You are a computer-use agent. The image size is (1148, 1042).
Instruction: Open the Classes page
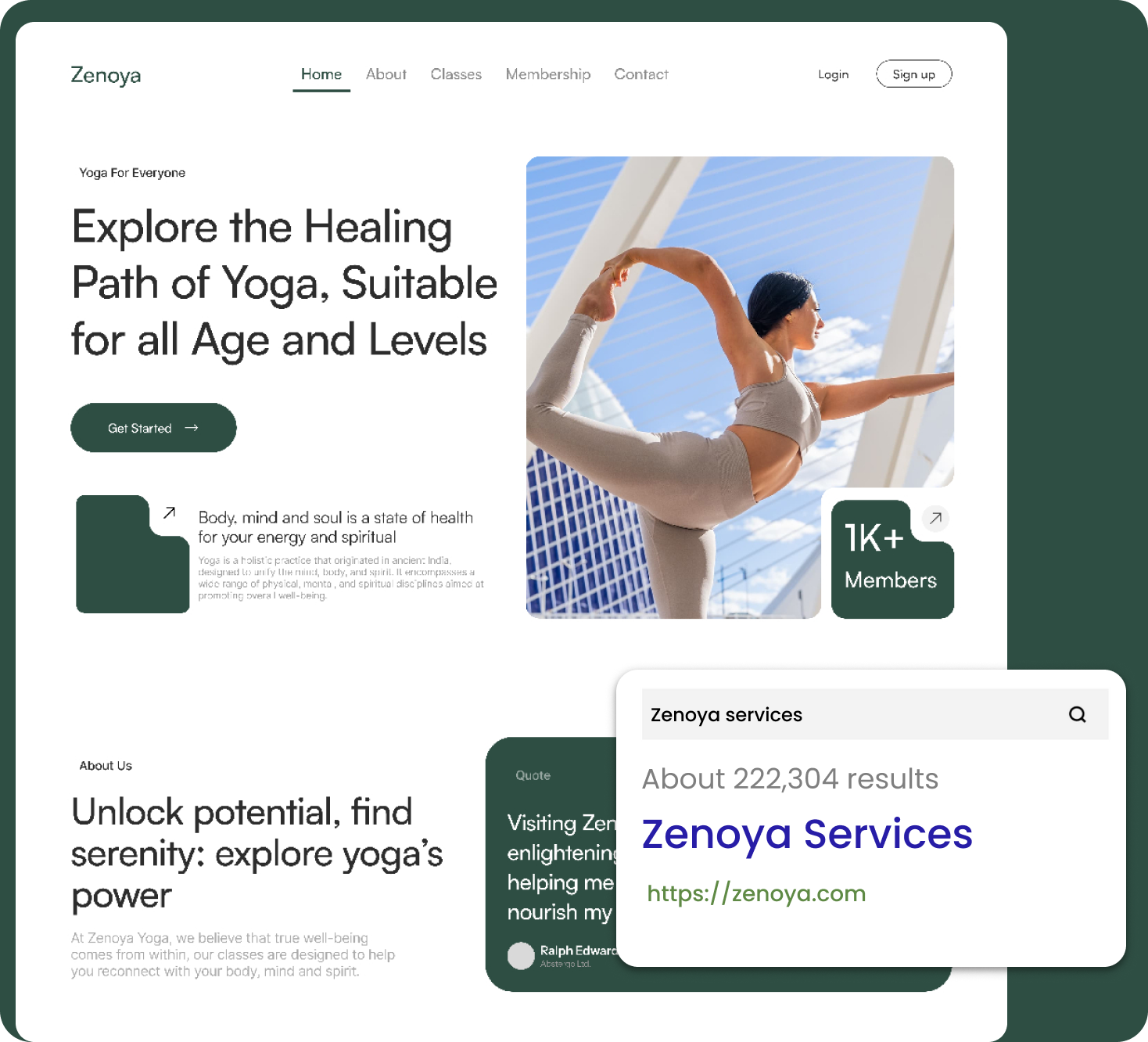click(456, 74)
